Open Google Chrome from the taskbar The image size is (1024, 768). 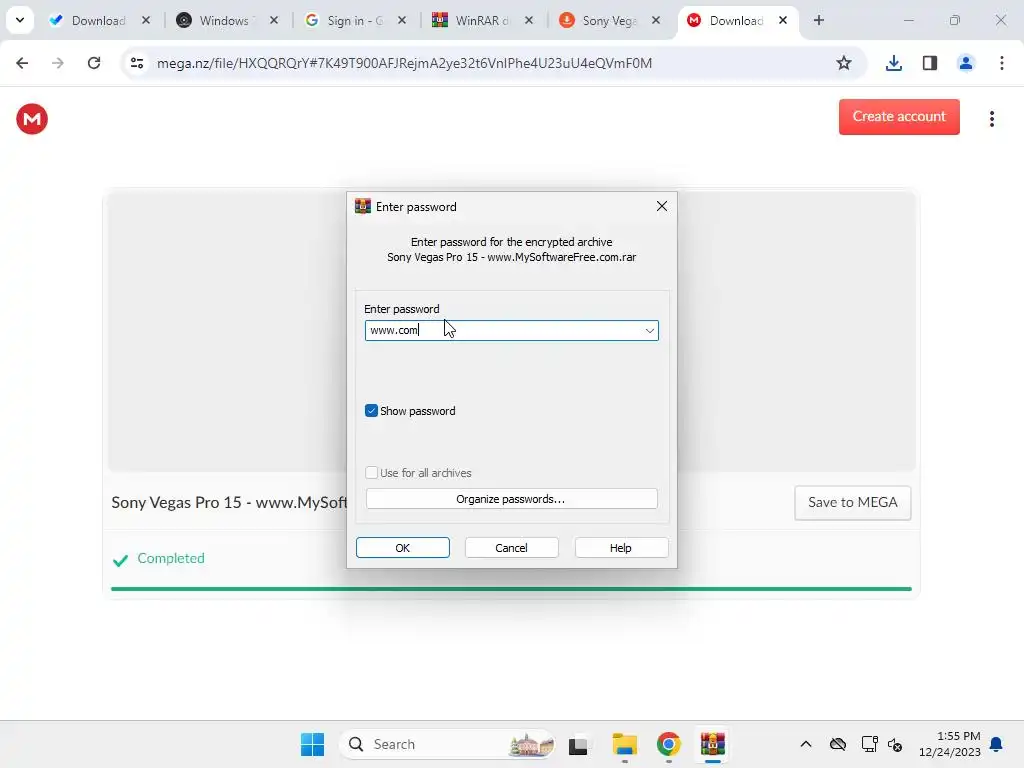tap(668, 744)
